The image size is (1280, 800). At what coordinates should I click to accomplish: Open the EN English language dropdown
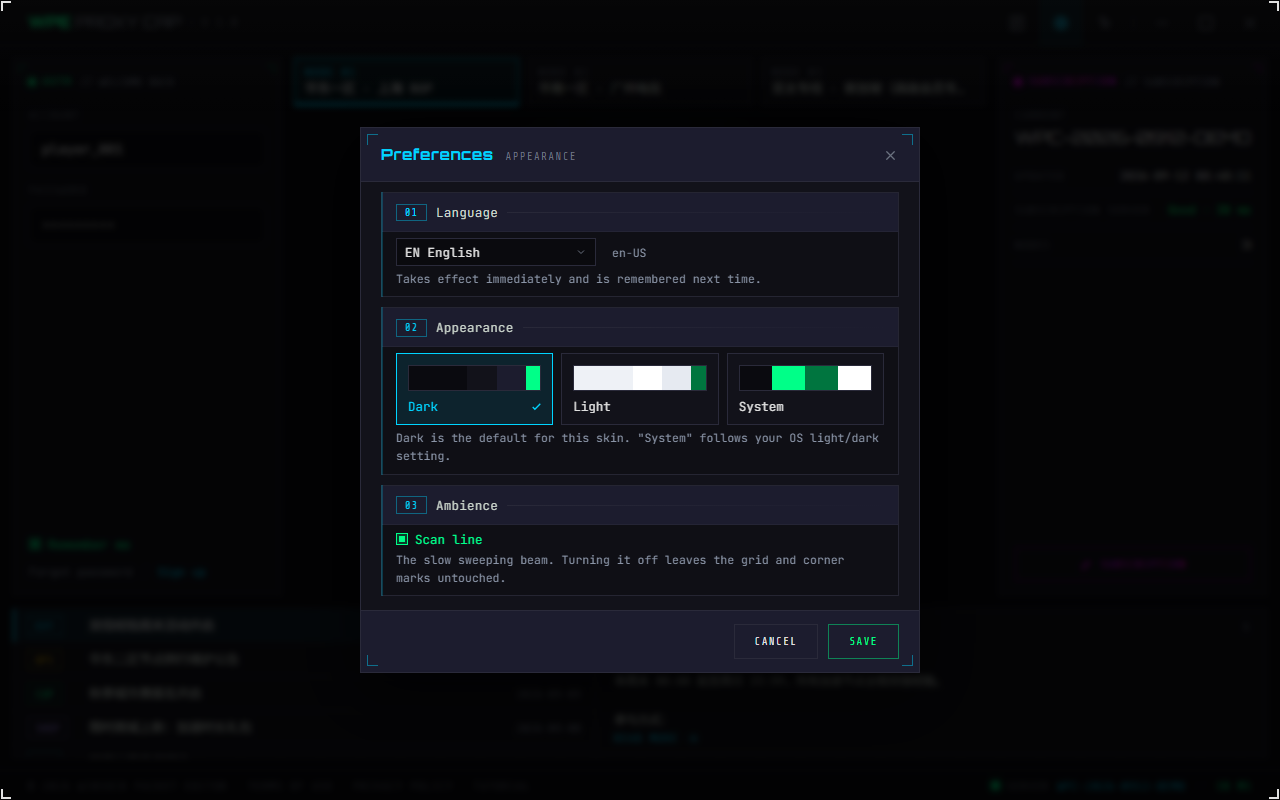(x=496, y=252)
